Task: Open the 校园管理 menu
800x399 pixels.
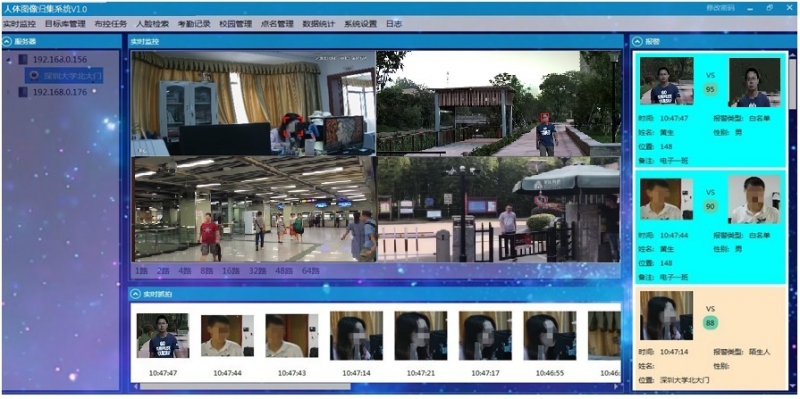Action: (236, 24)
